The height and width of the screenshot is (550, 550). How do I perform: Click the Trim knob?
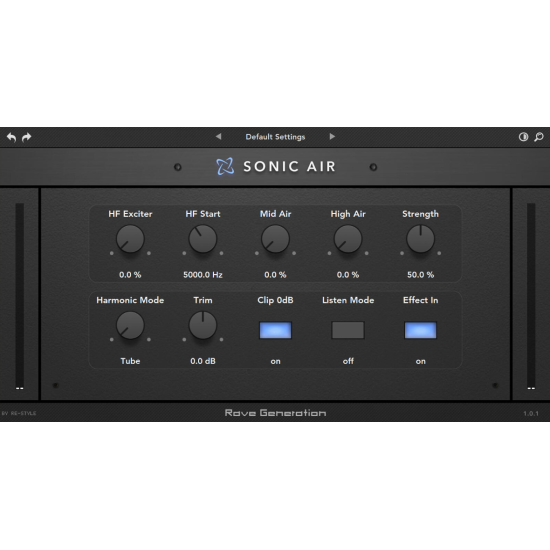203,326
